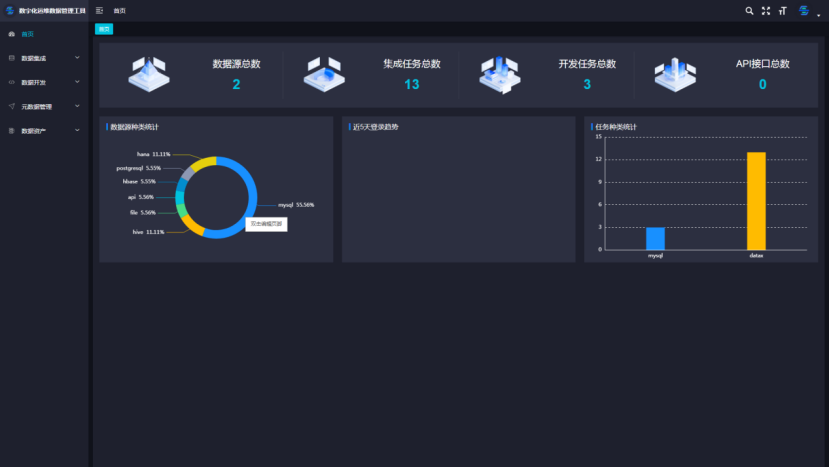The width and height of the screenshot is (830, 467).
Task: Click the 开发任务总数 isometric icon
Action: [498, 73]
